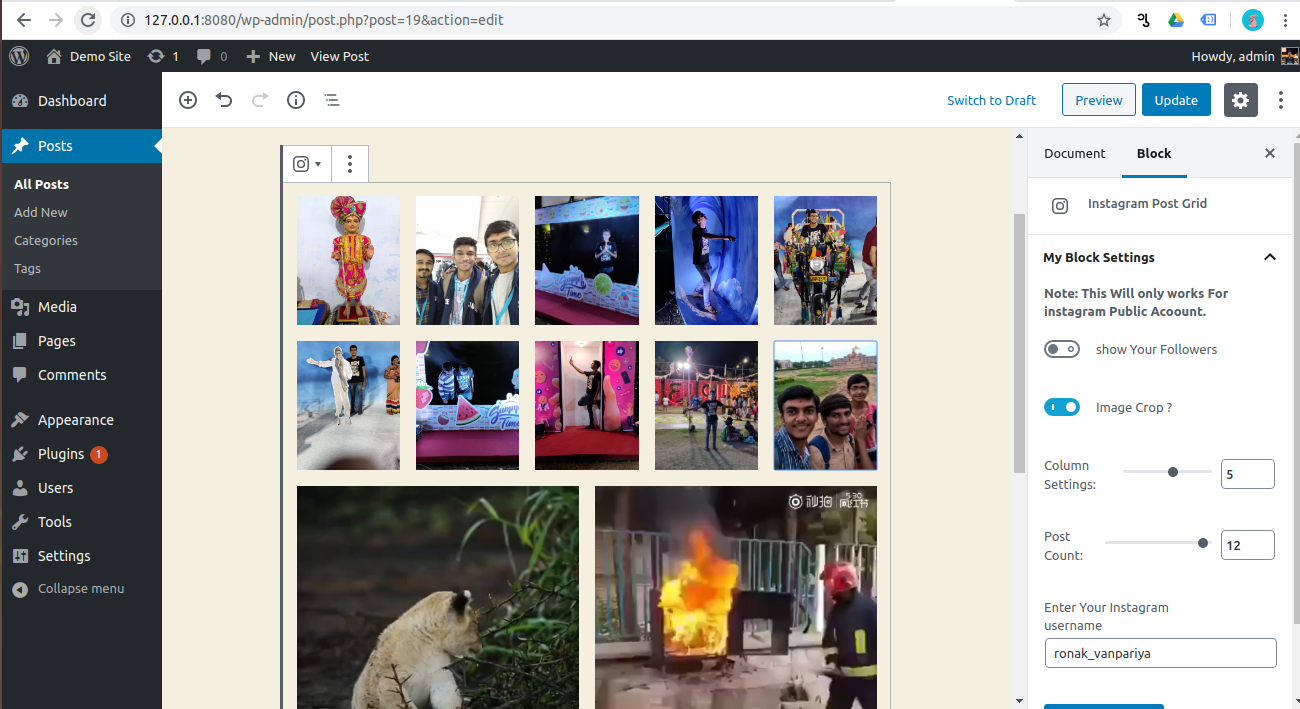
Task: Open the block navigation list icon
Action: [x=332, y=100]
